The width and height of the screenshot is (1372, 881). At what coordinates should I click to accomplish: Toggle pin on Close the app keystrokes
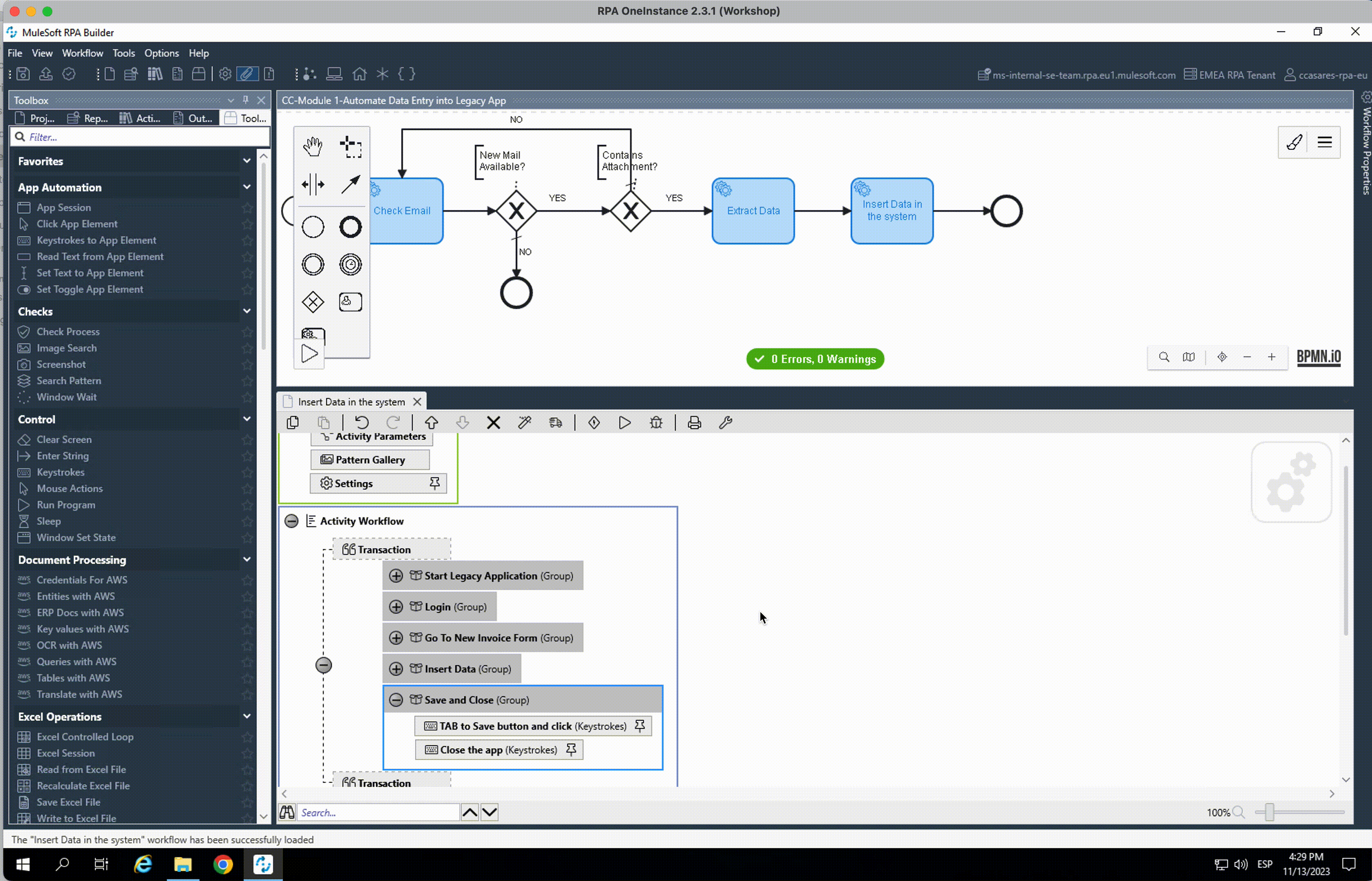coord(571,749)
